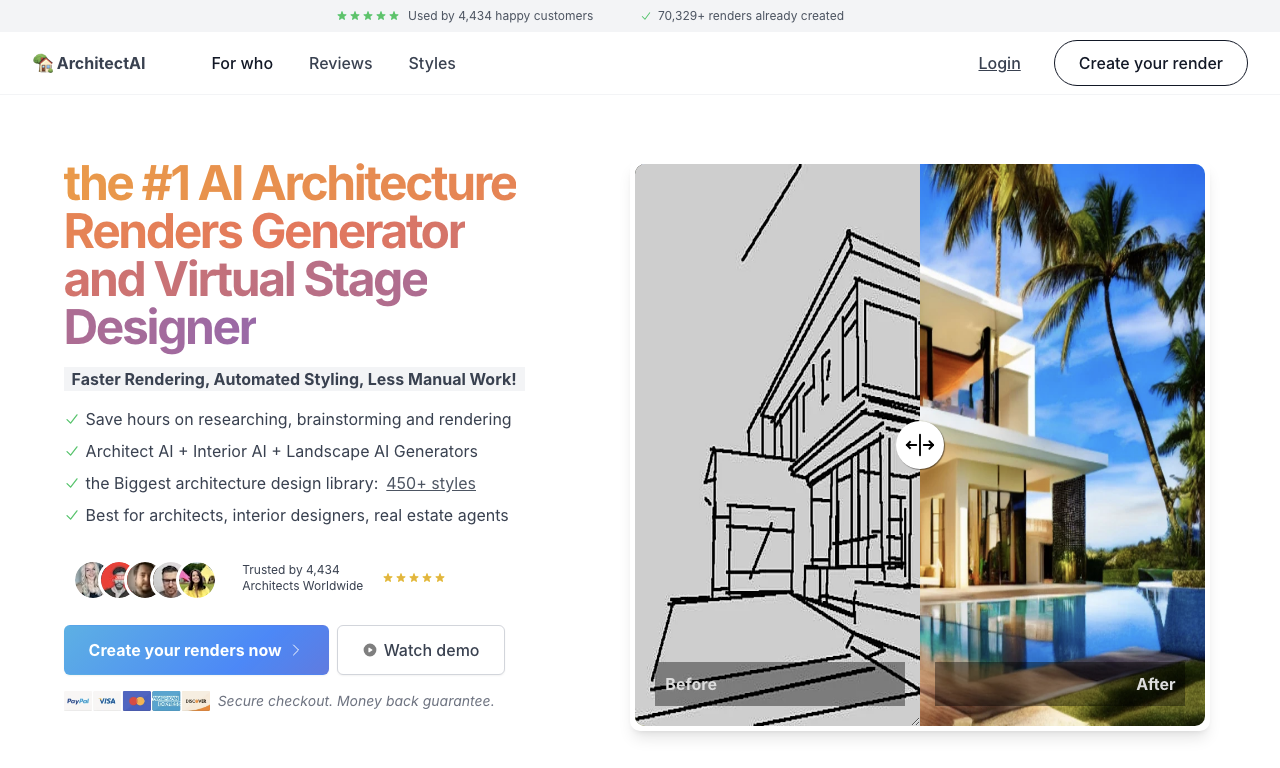Click 'Used by 4,434 happy customers' text
Image resolution: width=1280 pixels, height=768 pixels.
click(500, 16)
